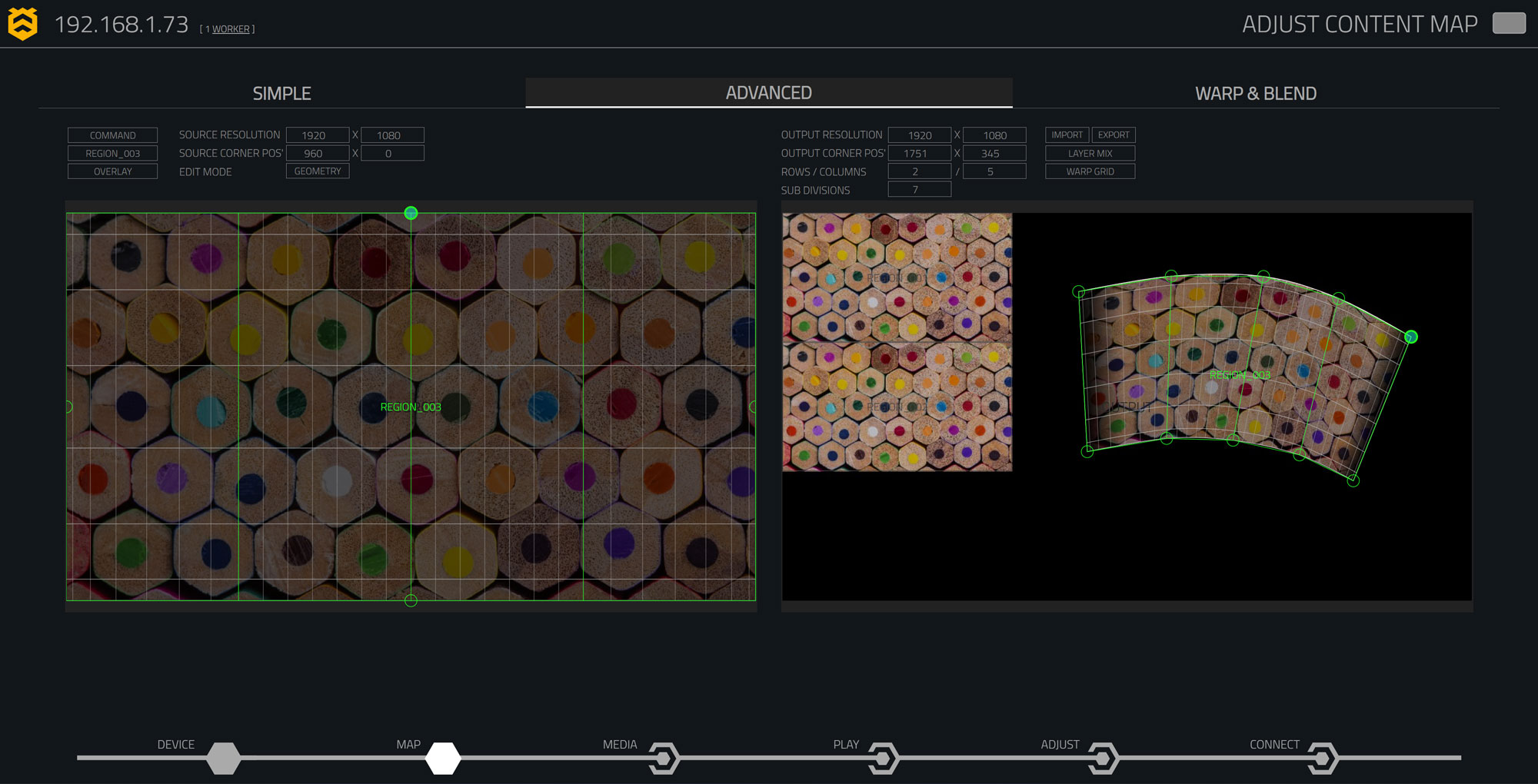Open the Play step hexagon icon
Viewport: 1538px width, 784px height.
[884, 758]
